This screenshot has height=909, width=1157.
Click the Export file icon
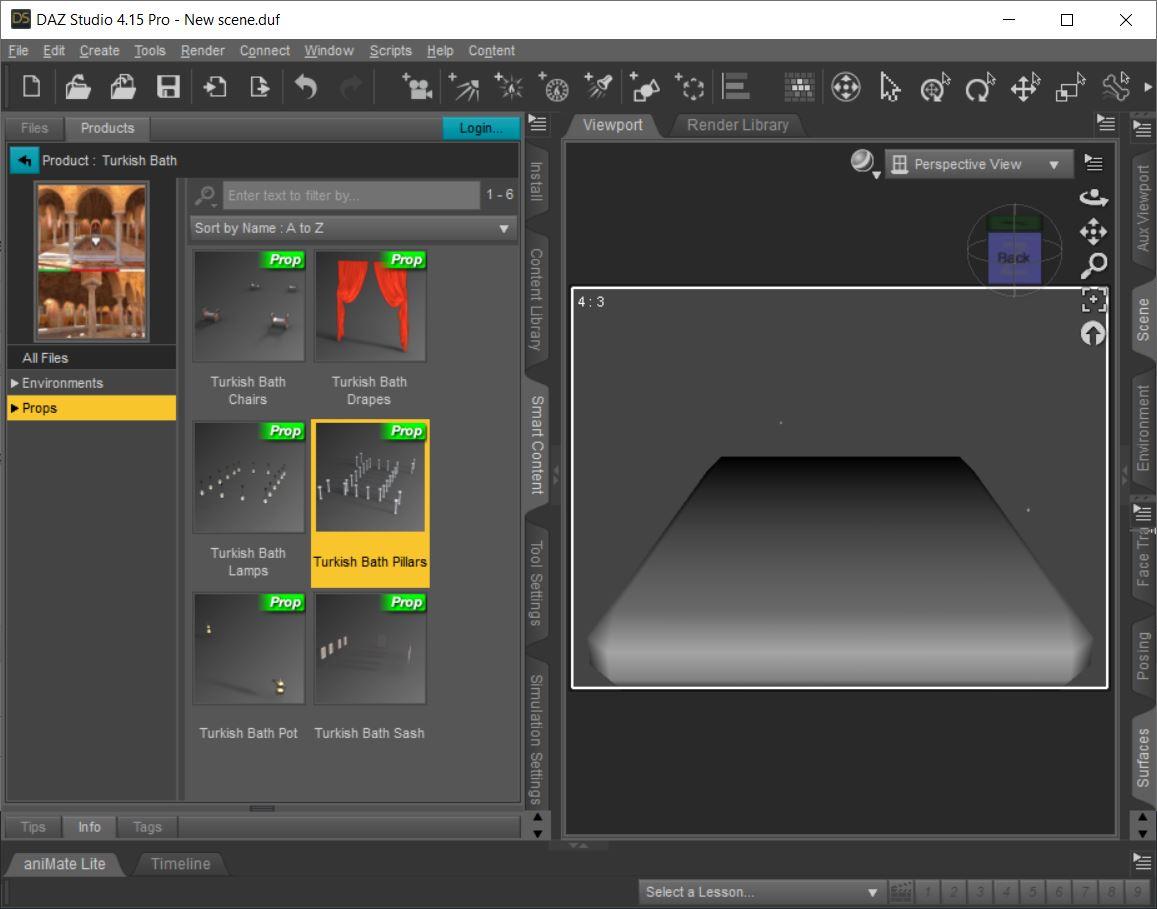pos(260,87)
